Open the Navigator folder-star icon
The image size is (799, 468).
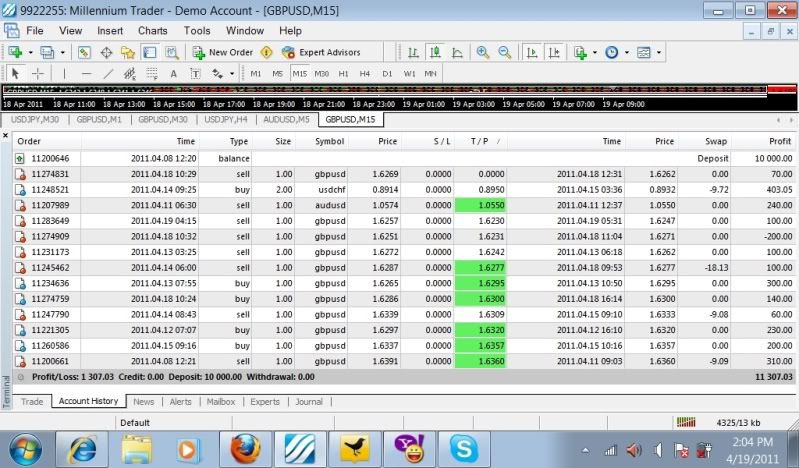coord(127,52)
